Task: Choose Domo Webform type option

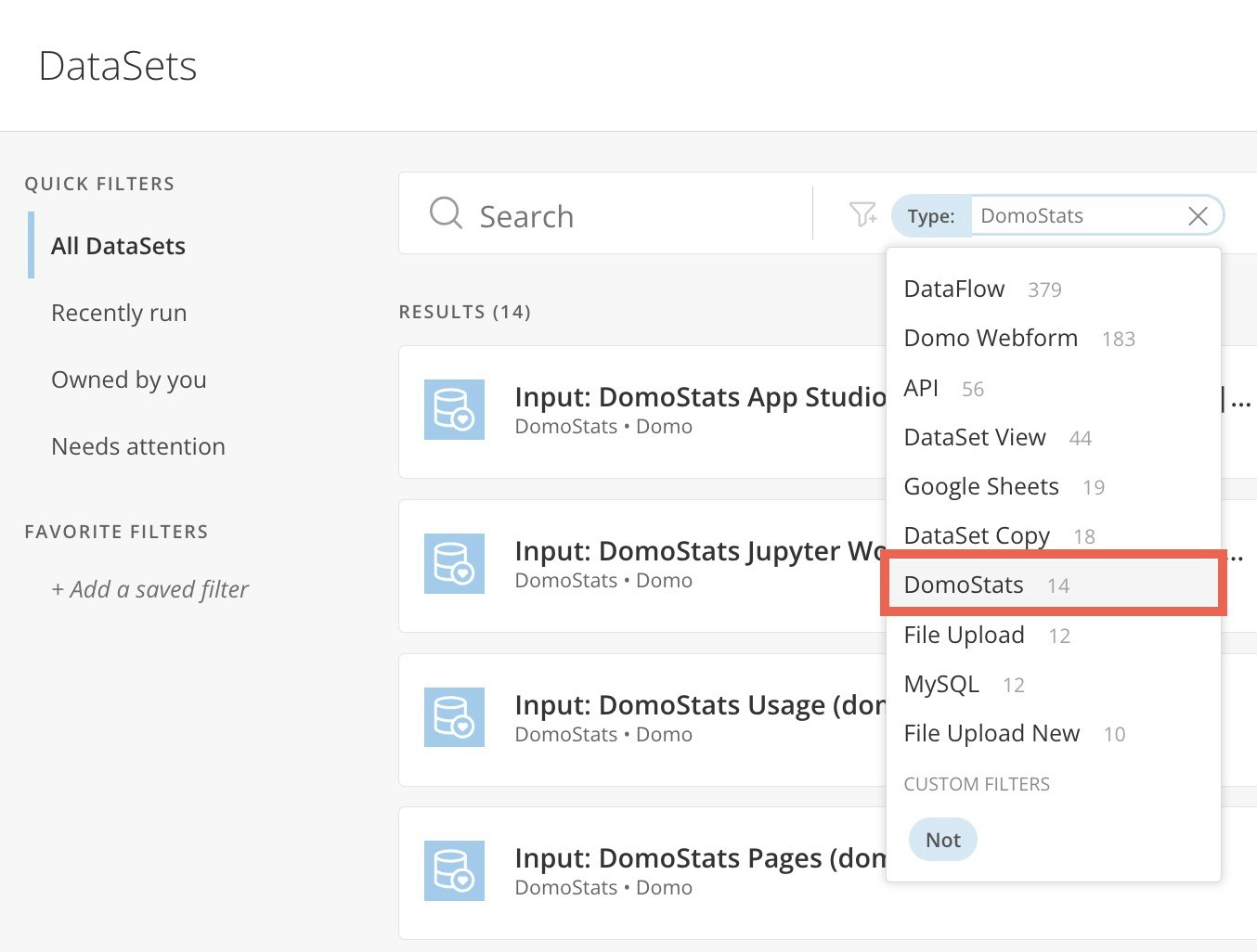Action: click(1053, 338)
